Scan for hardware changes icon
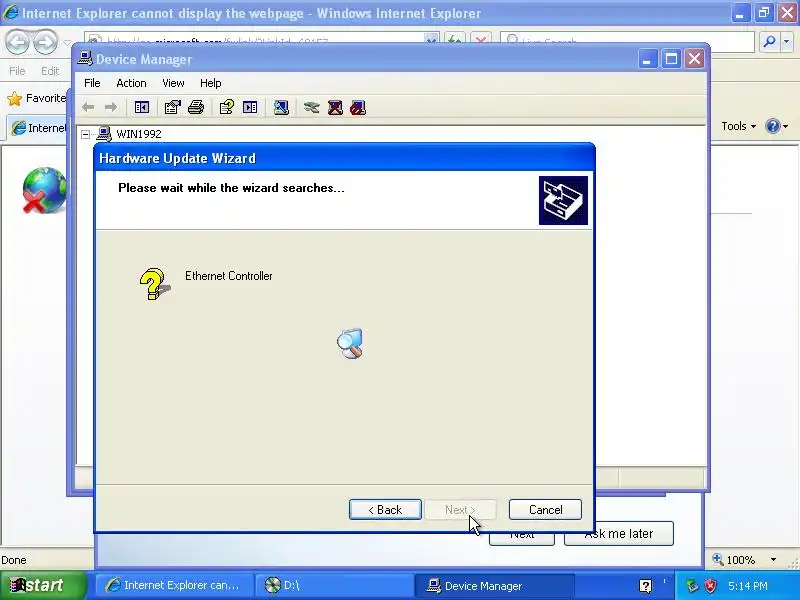The image size is (800, 600). [x=281, y=107]
